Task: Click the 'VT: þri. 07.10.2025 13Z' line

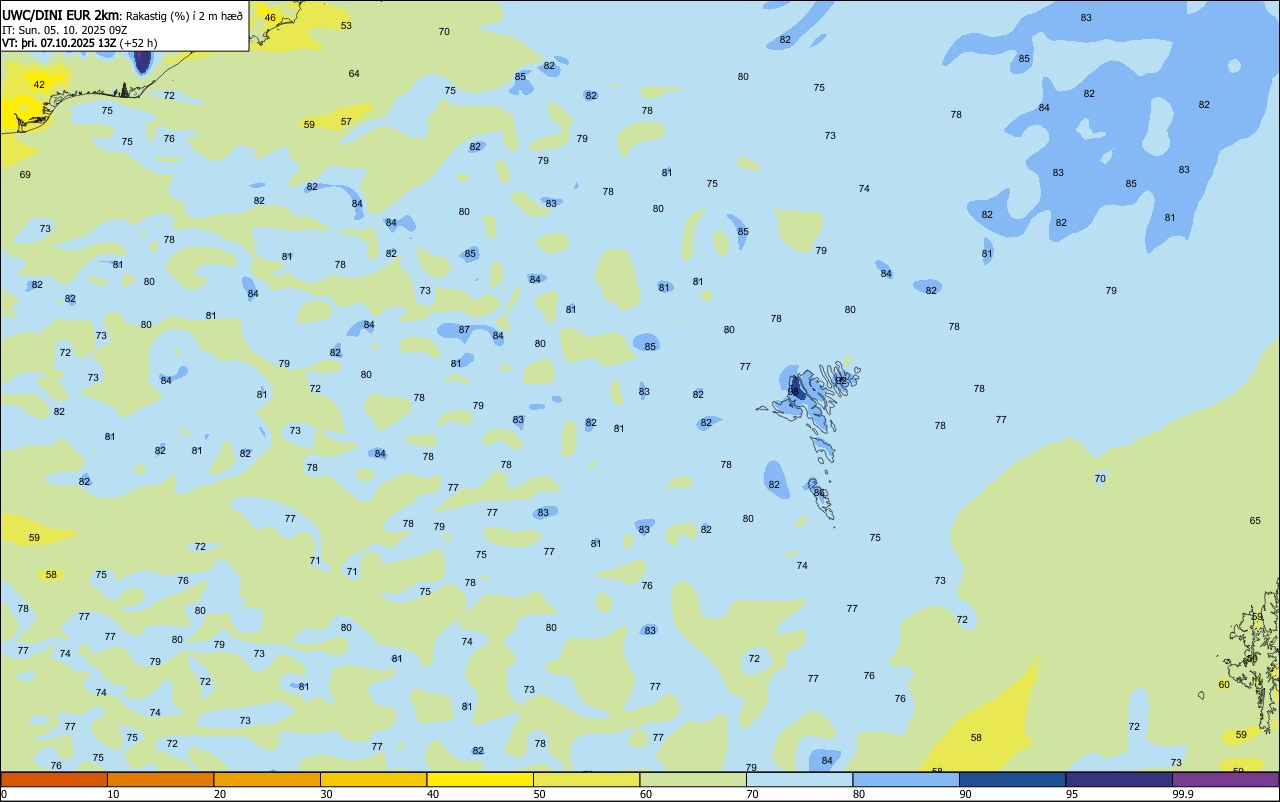Action: click(x=59, y=43)
